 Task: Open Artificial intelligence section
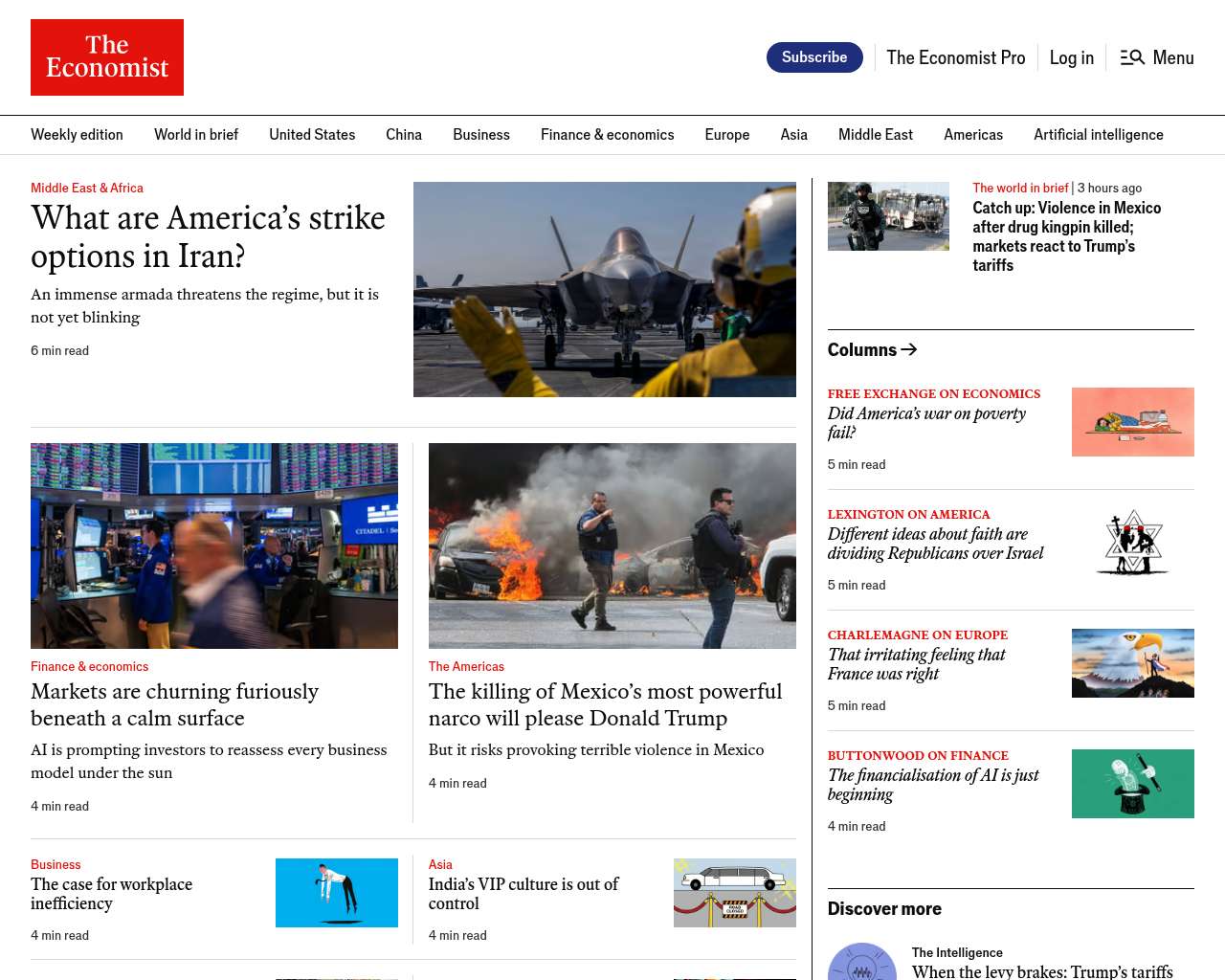click(x=1098, y=135)
